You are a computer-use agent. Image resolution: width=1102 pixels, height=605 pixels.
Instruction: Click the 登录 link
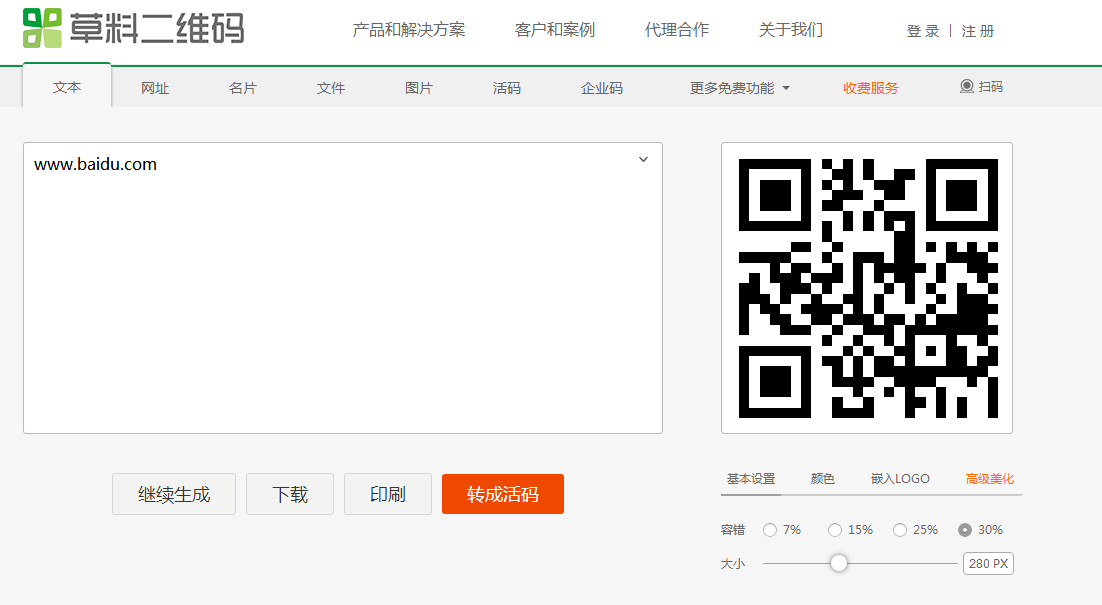coord(923,31)
